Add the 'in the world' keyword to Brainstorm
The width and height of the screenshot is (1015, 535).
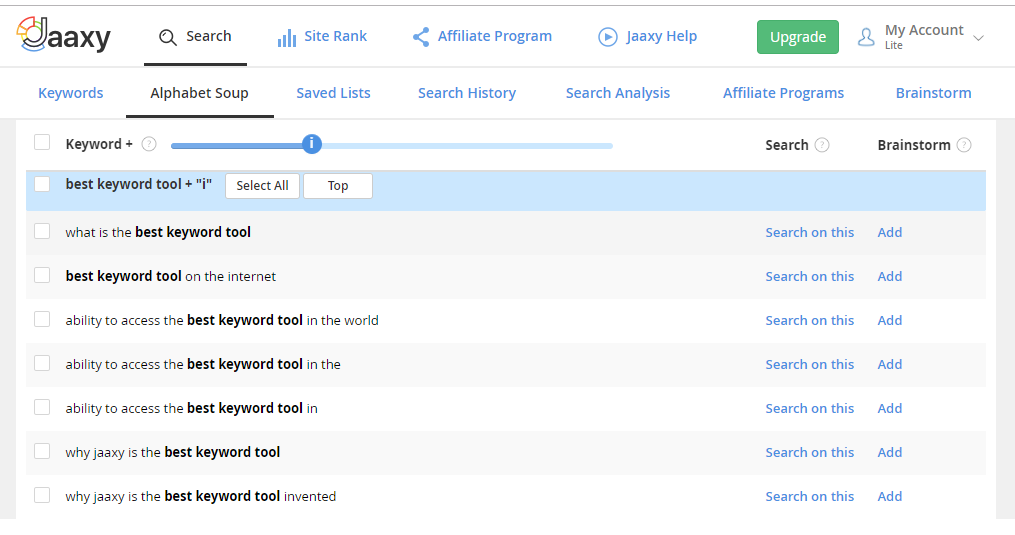click(x=889, y=321)
